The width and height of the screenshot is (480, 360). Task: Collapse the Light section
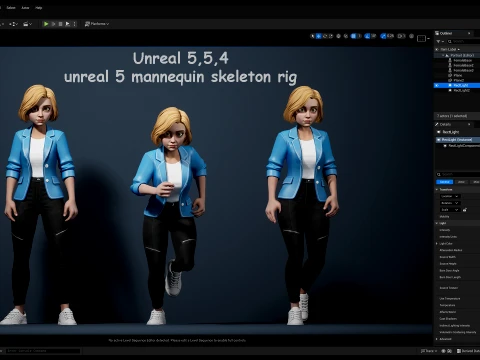437,223
